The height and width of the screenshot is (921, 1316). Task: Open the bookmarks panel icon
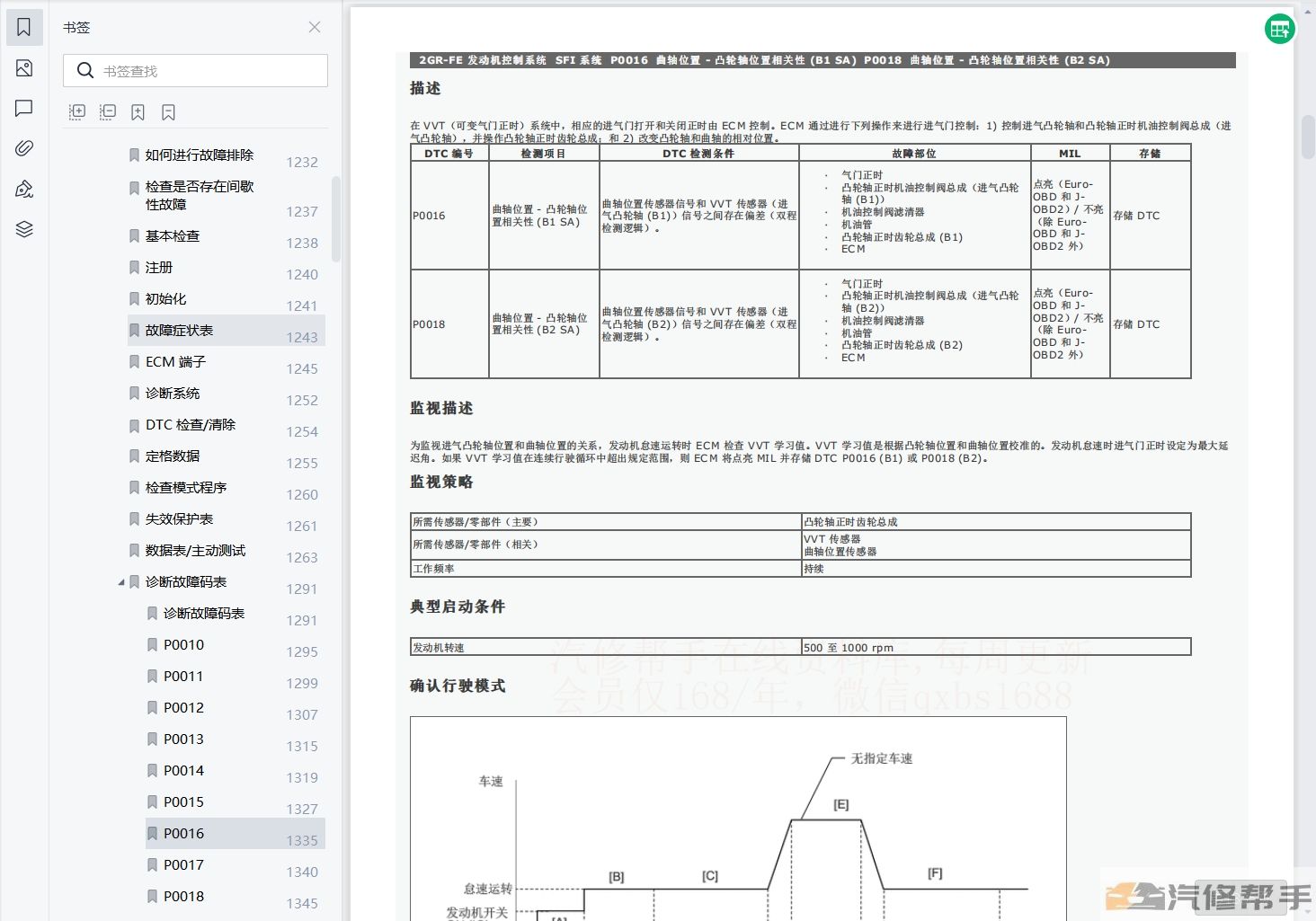[24, 27]
